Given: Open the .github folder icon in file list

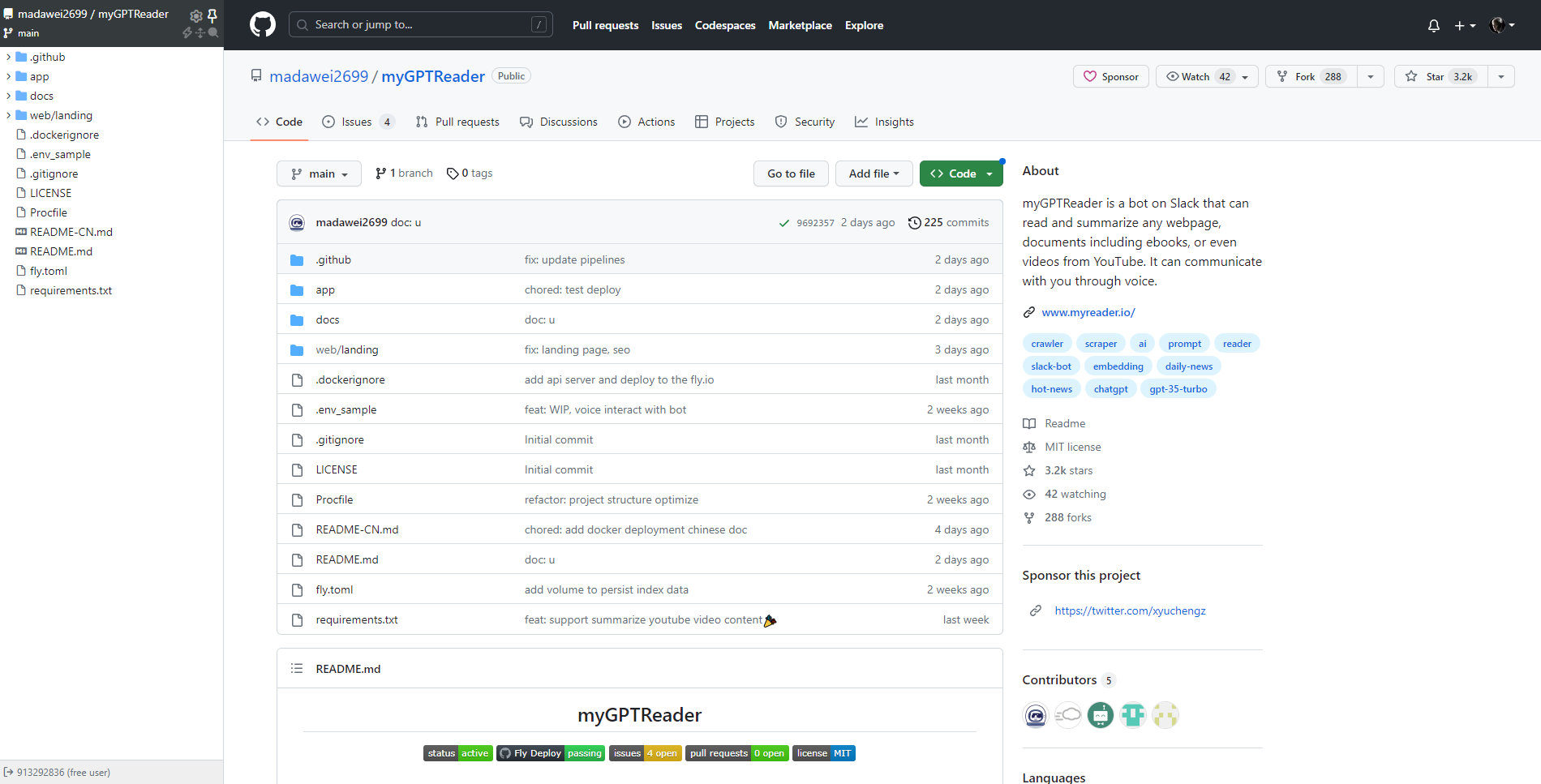Looking at the screenshot, I should [x=297, y=260].
